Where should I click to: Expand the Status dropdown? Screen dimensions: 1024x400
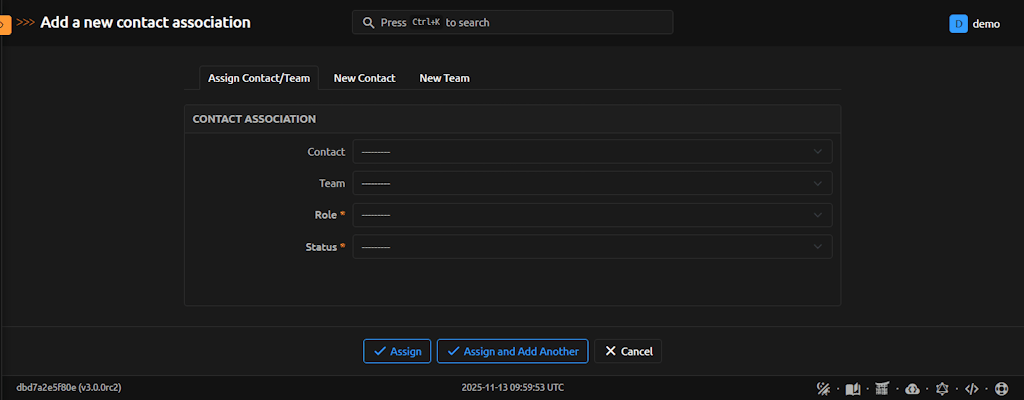pos(592,247)
